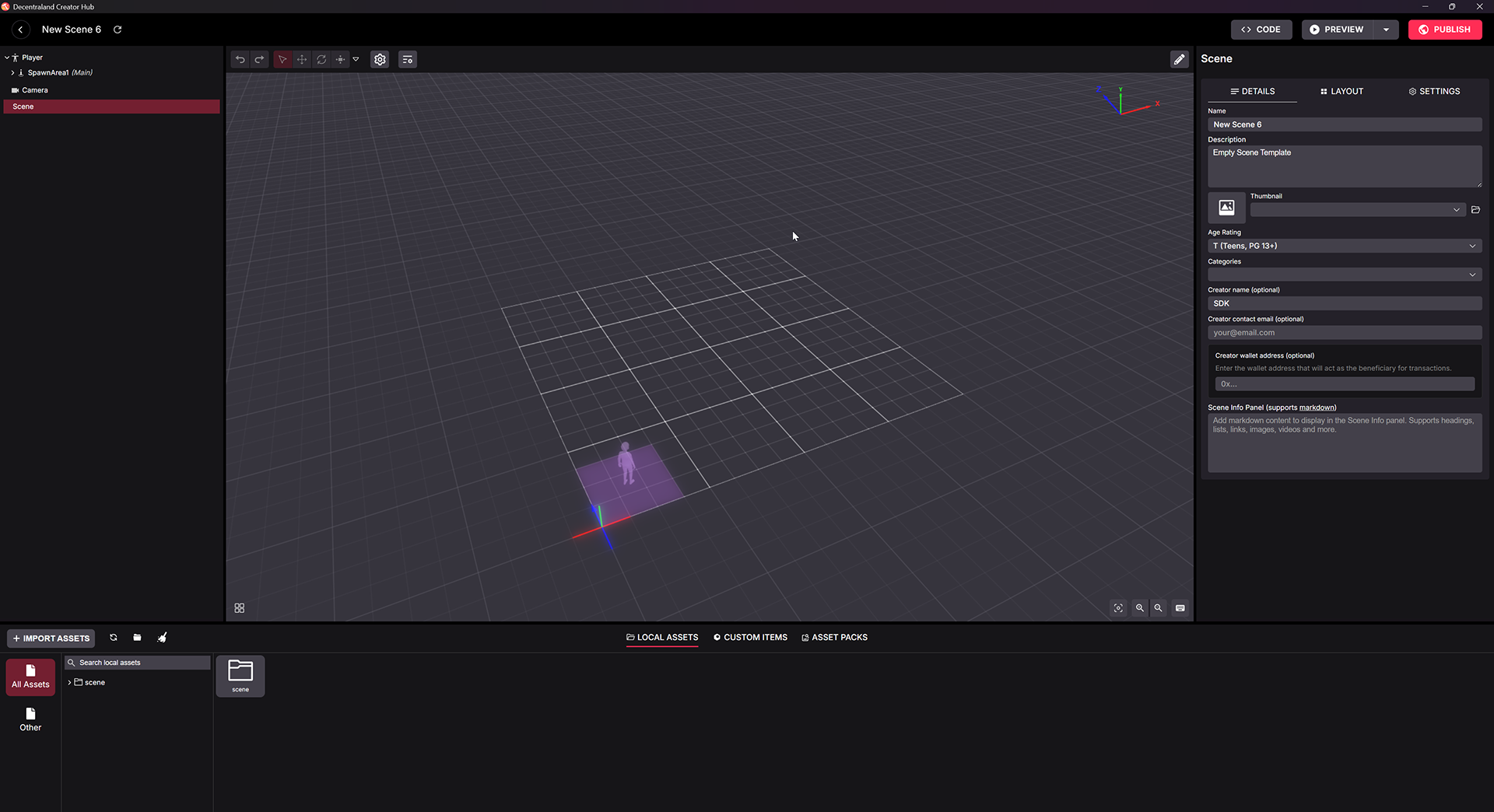
Task: Click the scene folder row in assets tree
Action: [x=138, y=683]
